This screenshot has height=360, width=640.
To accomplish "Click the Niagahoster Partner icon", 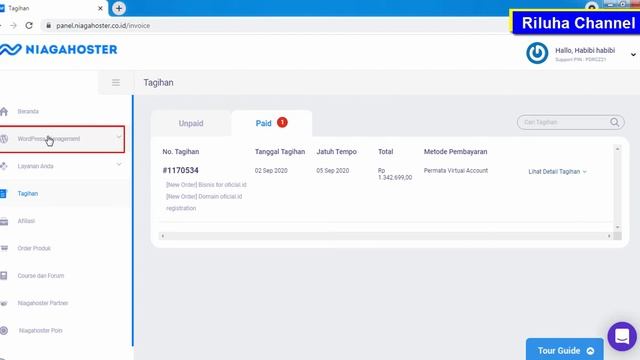I will tap(4, 303).
